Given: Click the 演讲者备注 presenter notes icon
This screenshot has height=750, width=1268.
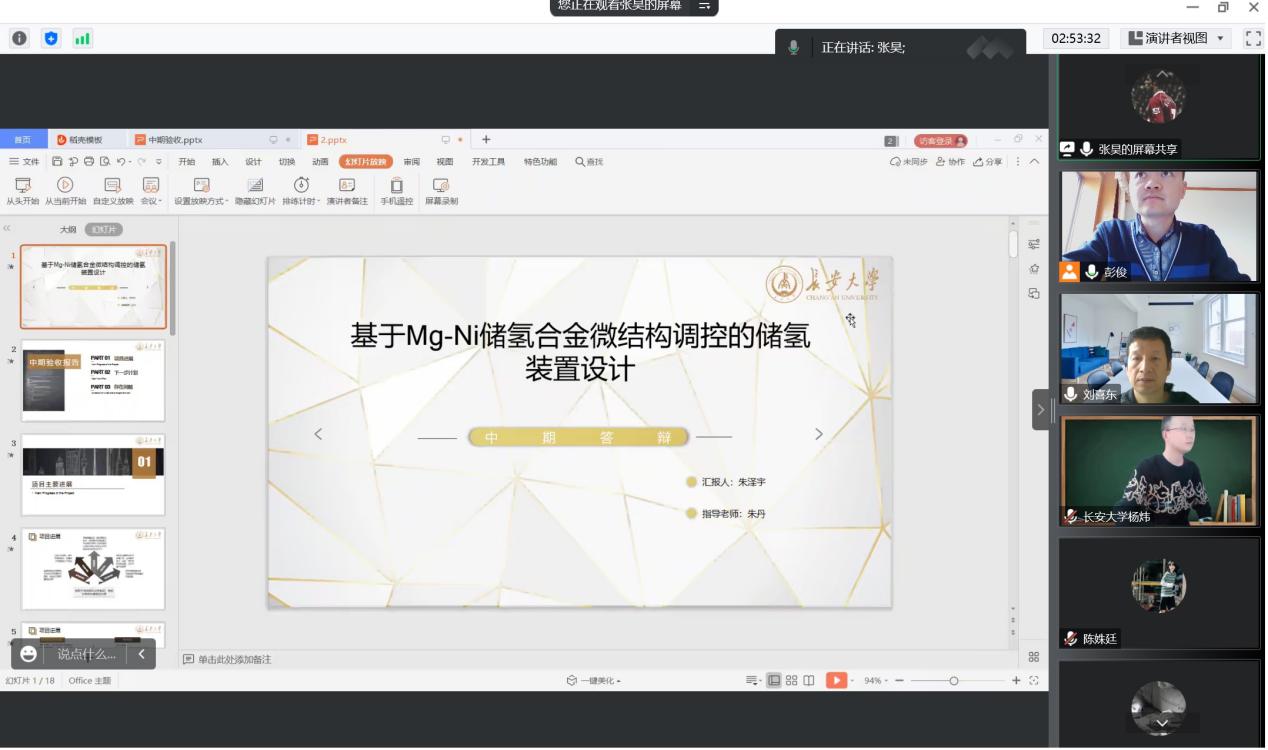Looking at the screenshot, I should click(x=347, y=186).
